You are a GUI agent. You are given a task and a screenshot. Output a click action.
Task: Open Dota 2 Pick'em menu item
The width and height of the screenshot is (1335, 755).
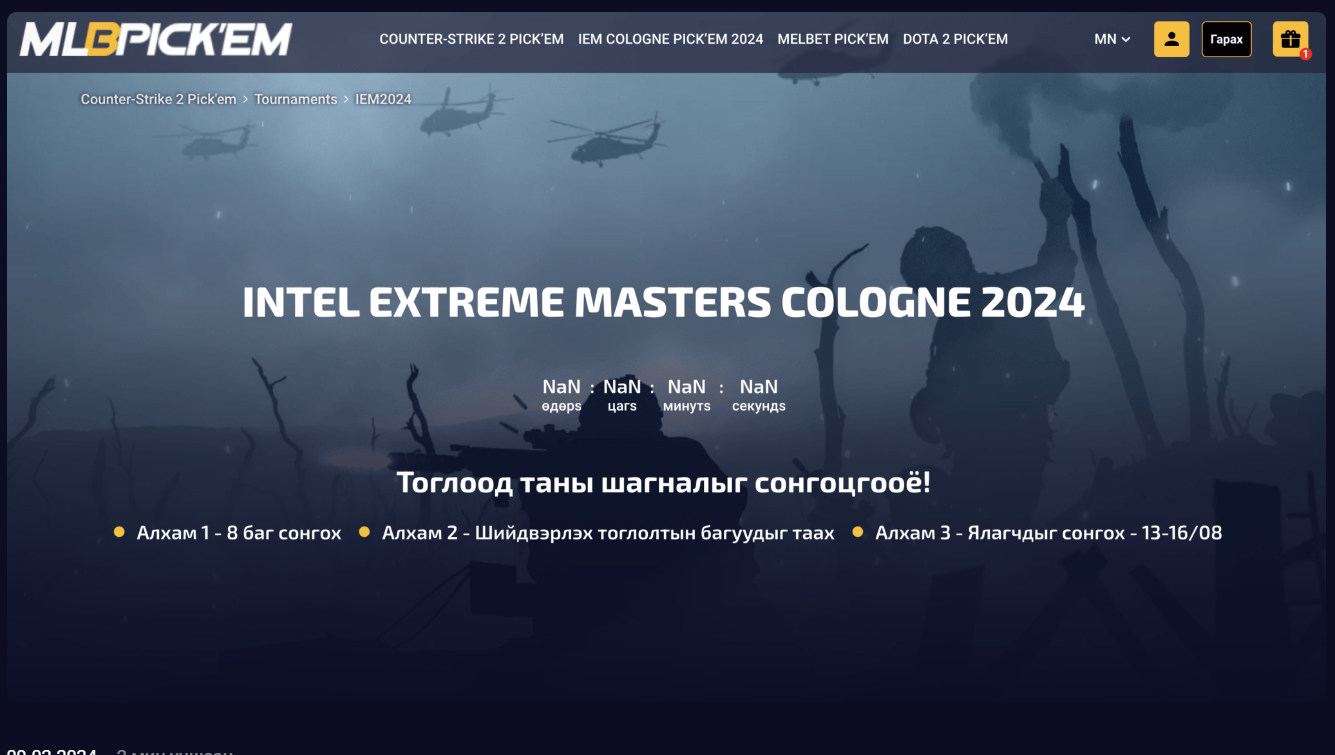coord(955,39)
